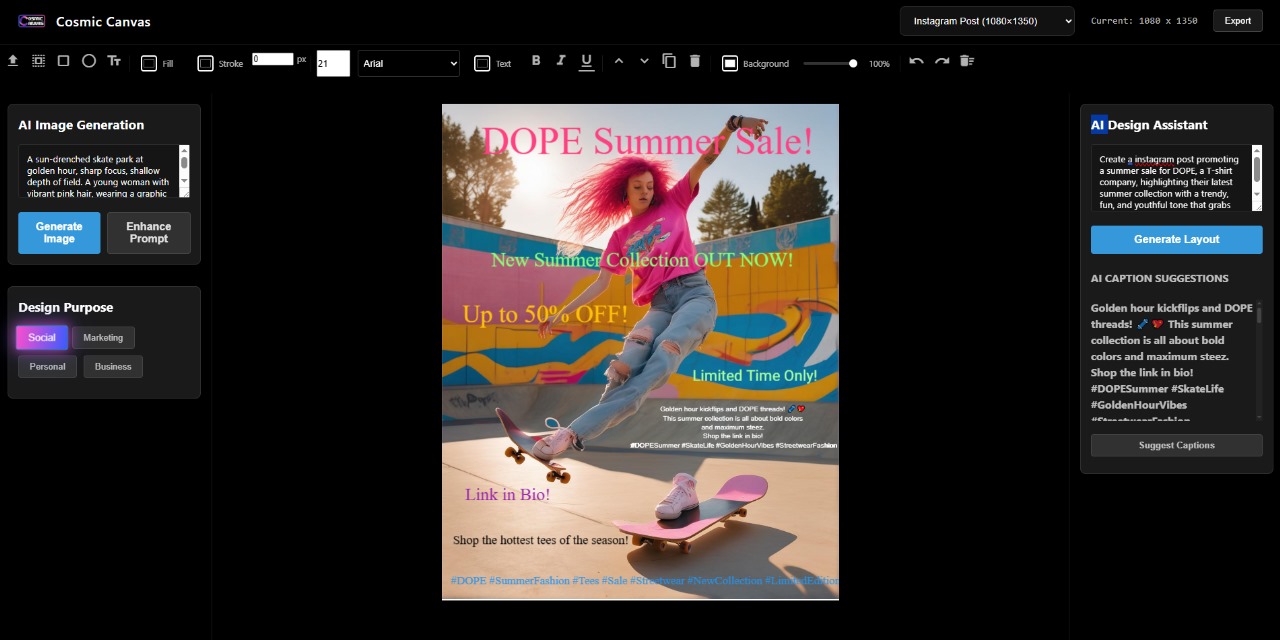Click the AI Design Assistant heading
Screen dimensions: 1280x640
point(1149,125)
